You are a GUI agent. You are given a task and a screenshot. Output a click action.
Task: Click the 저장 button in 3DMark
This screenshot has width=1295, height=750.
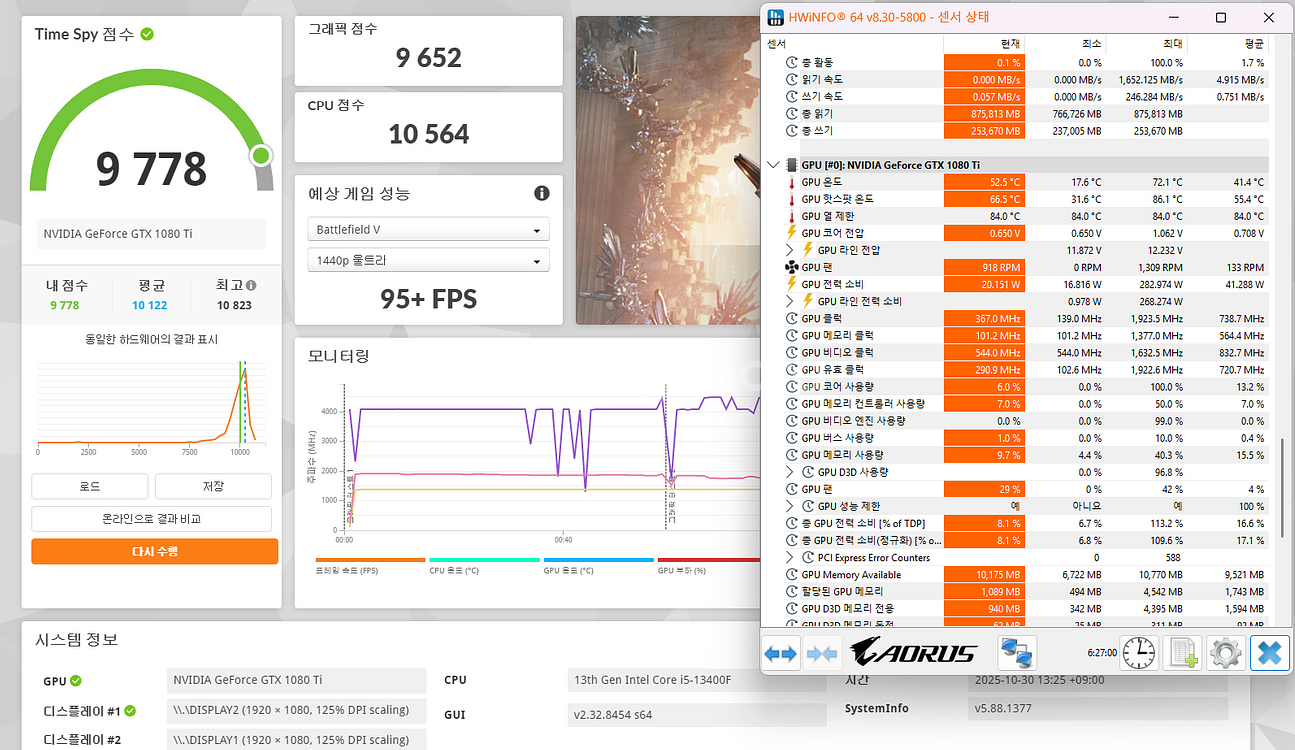point(212,486)
